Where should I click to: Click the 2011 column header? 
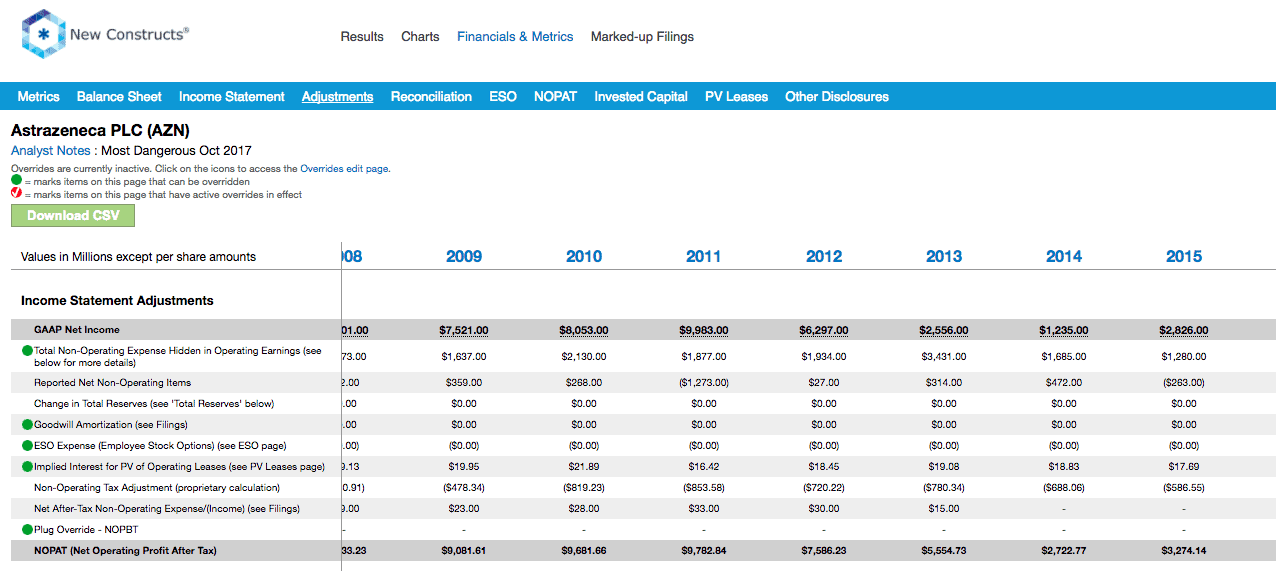(704, 256)
